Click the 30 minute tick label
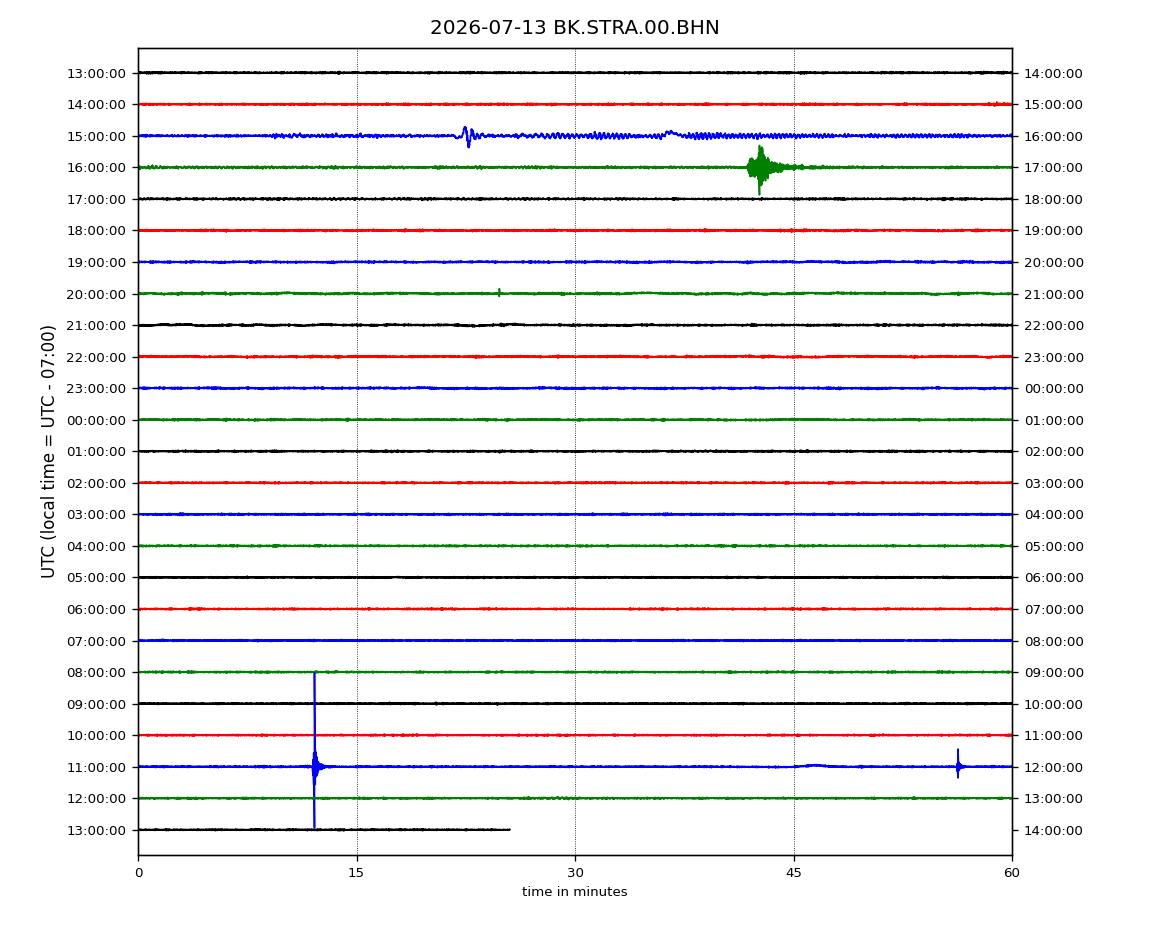The image size is (1150, 950). [575, 873]
